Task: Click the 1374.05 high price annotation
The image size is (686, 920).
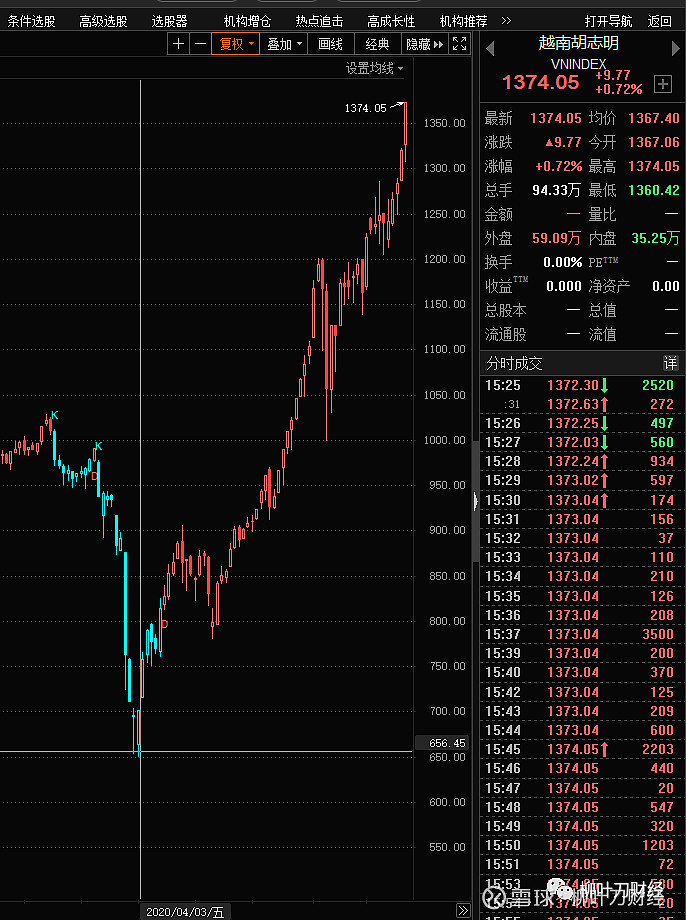Action: [365, 108]
